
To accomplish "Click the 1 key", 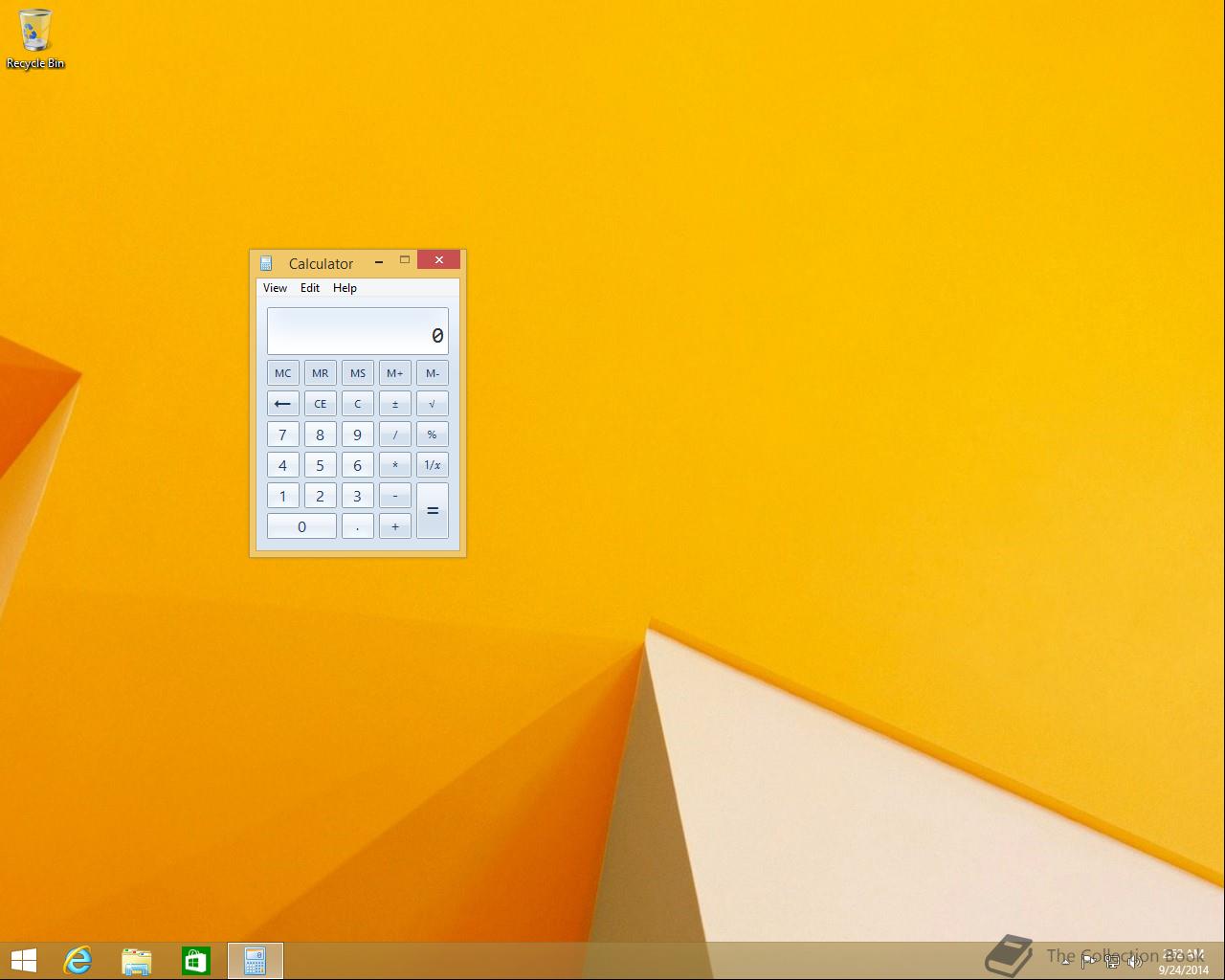I will click(x=282, y=496).
